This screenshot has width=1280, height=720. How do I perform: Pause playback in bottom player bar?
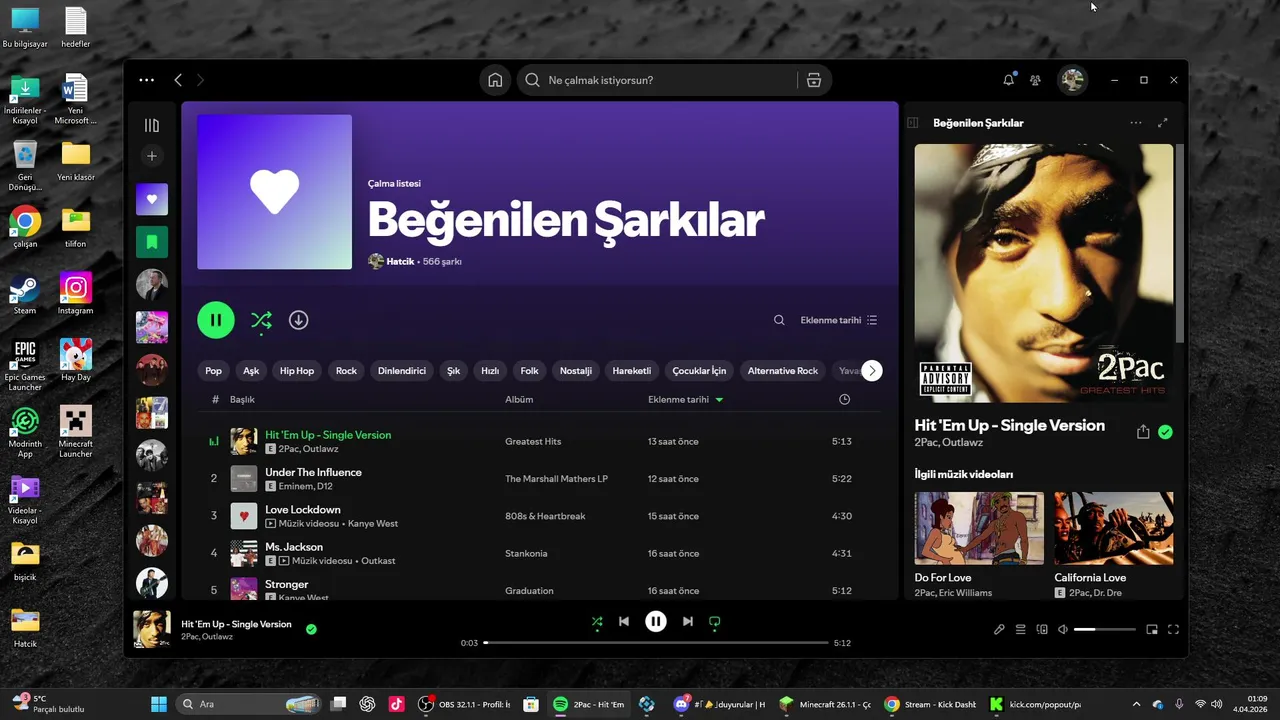pos(656,621)
